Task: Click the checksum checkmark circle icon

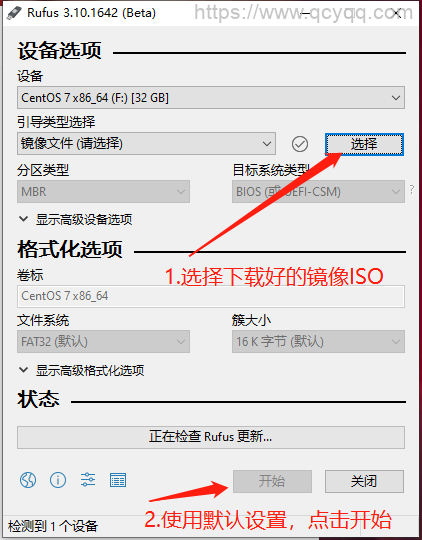Action: click(x=300, y=144)
